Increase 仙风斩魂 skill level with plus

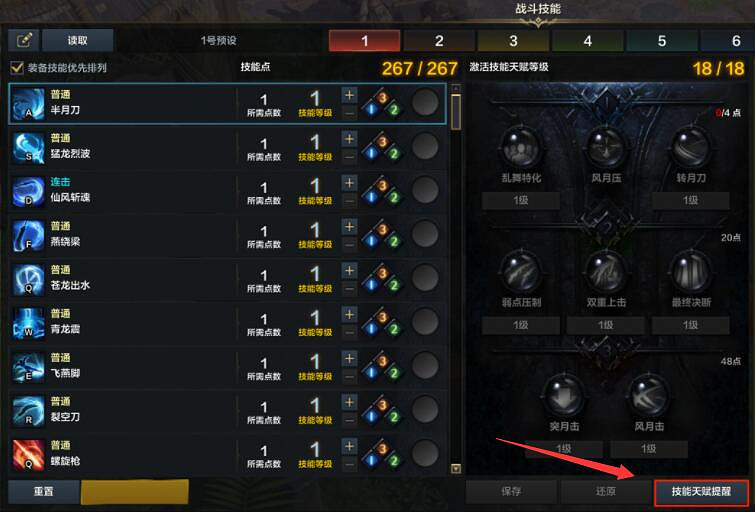[350, 183]
